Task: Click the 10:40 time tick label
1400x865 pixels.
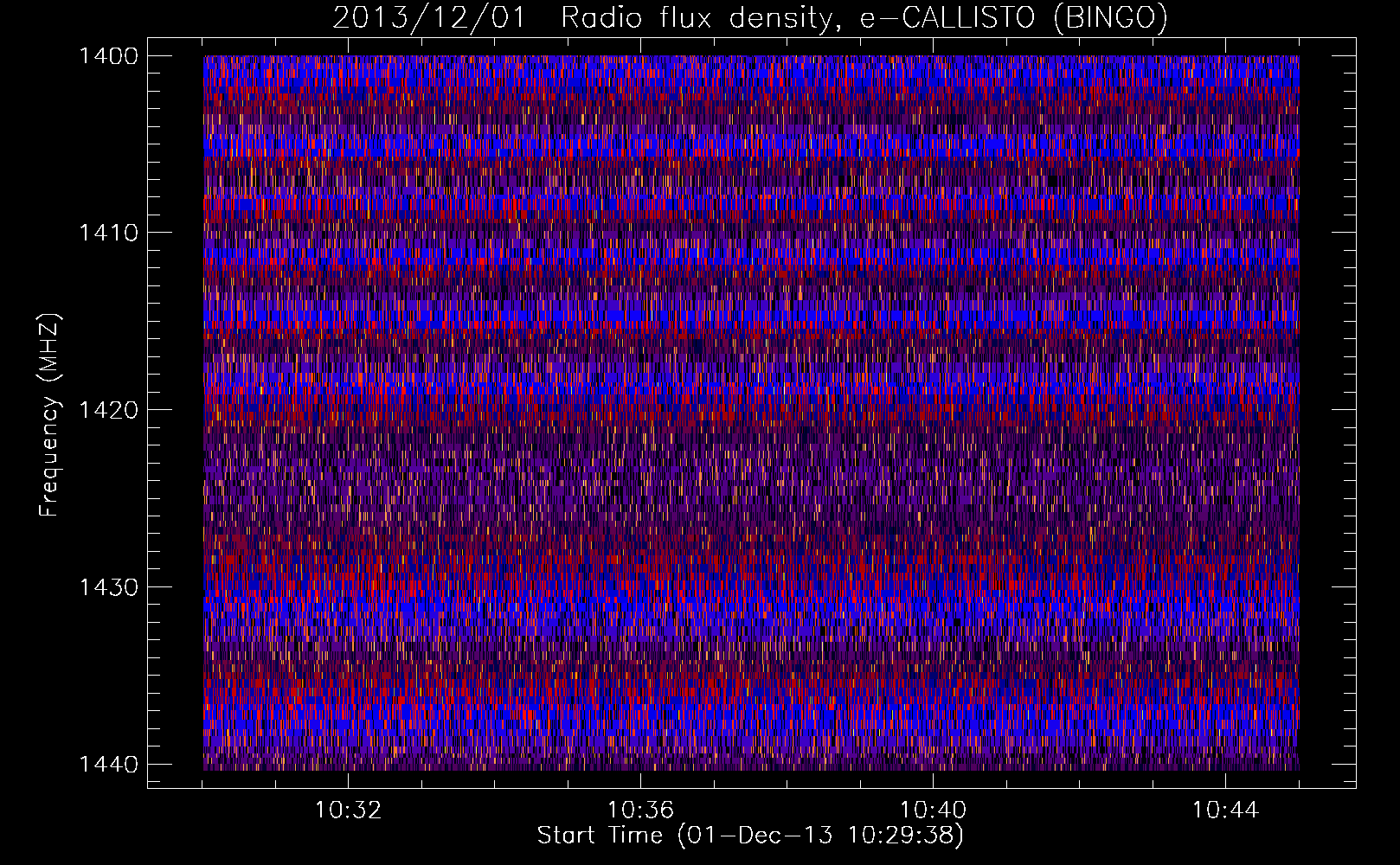Action: point(933,811)
